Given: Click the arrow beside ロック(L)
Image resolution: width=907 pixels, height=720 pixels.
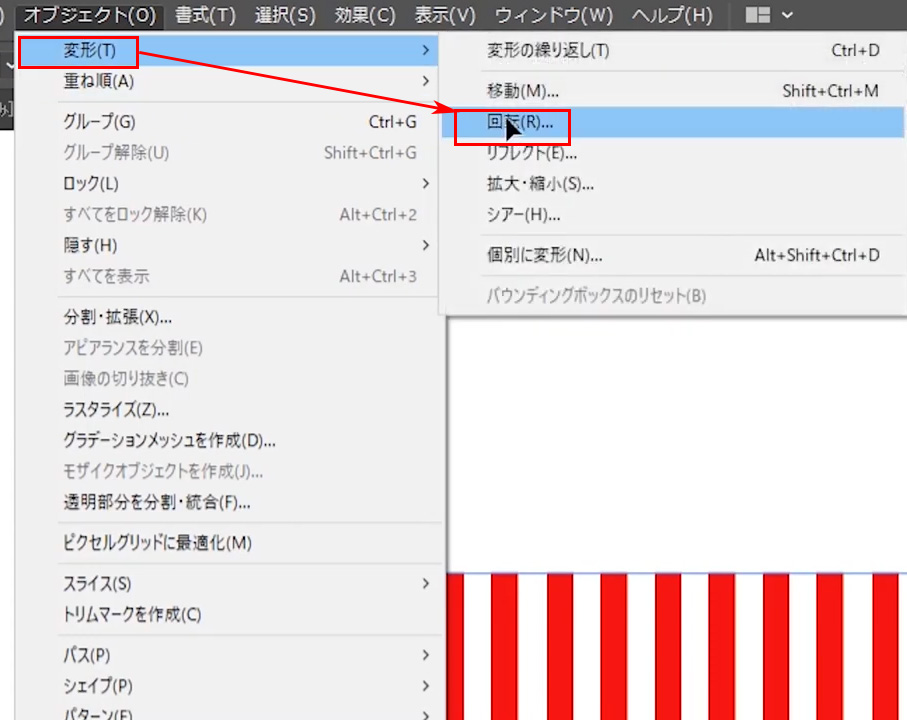Looking at the screenshot, I should click(426, 184).
